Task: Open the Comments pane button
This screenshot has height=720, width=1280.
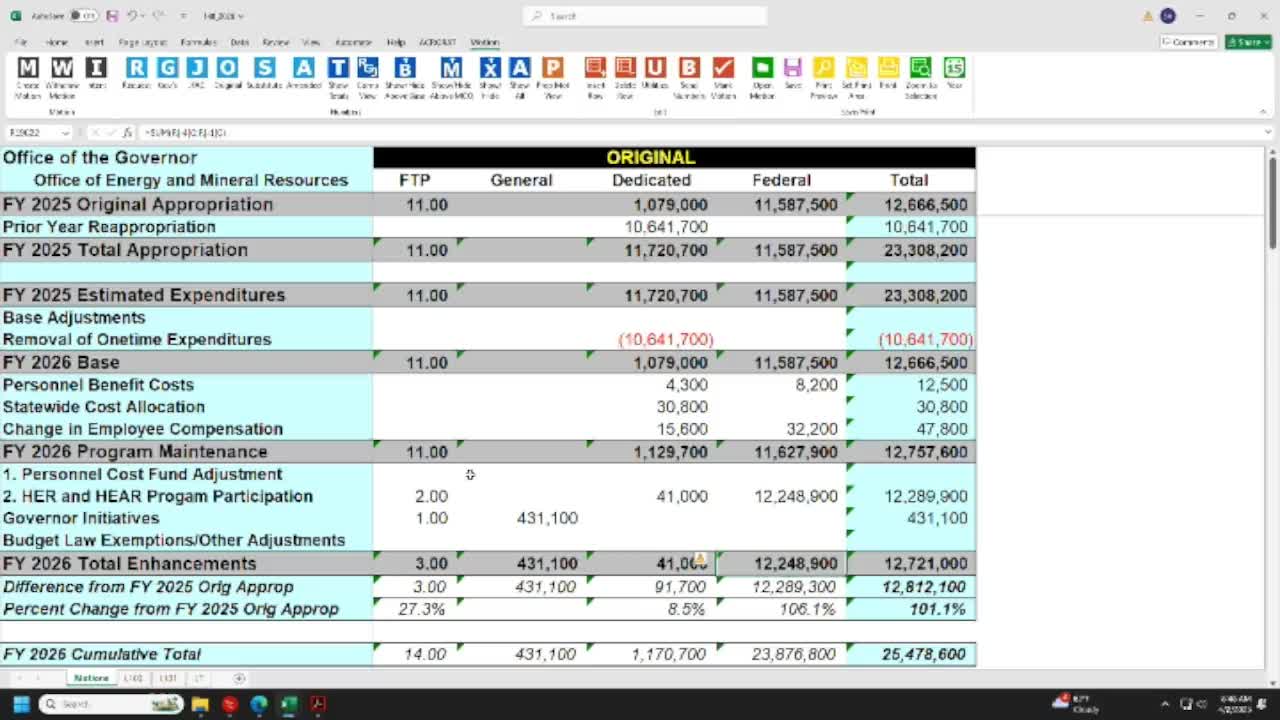Action: coord(1188,42)
